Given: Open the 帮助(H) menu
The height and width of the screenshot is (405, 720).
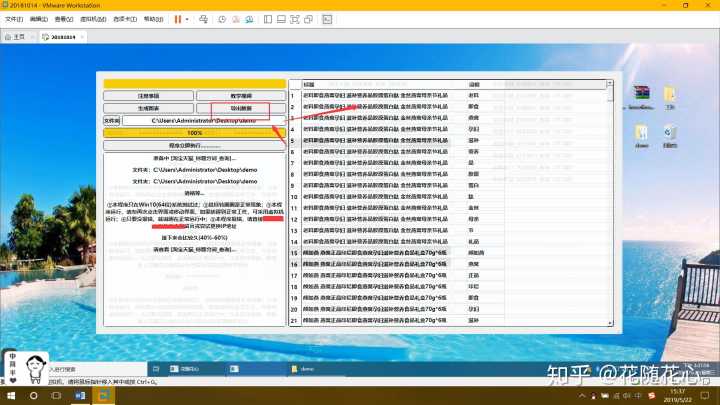Looking at the screenshot, I should coord(153,19).
